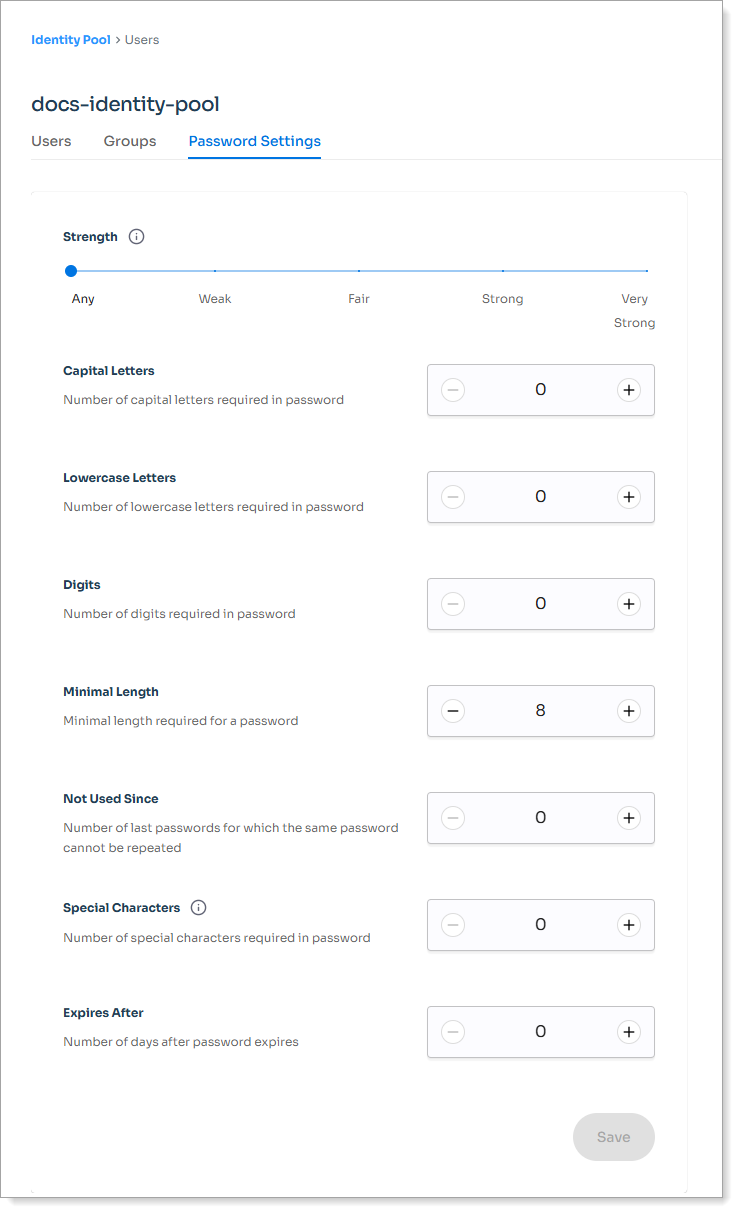Click the minus icon for Digits
The image size is (738, 1213).
[x=453, y=604]
